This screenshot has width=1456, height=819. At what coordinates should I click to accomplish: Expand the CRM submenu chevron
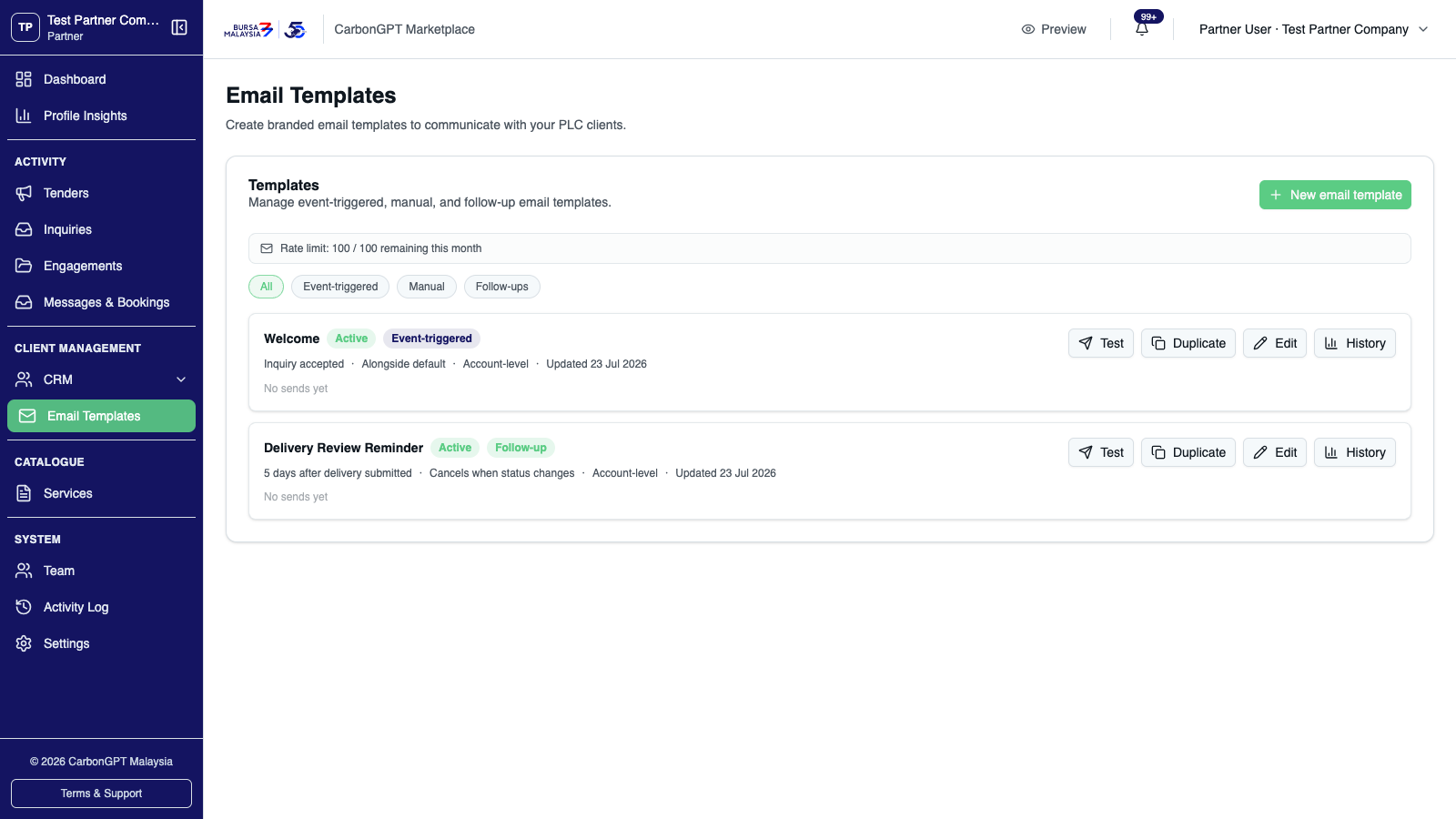tap(181, 379)
